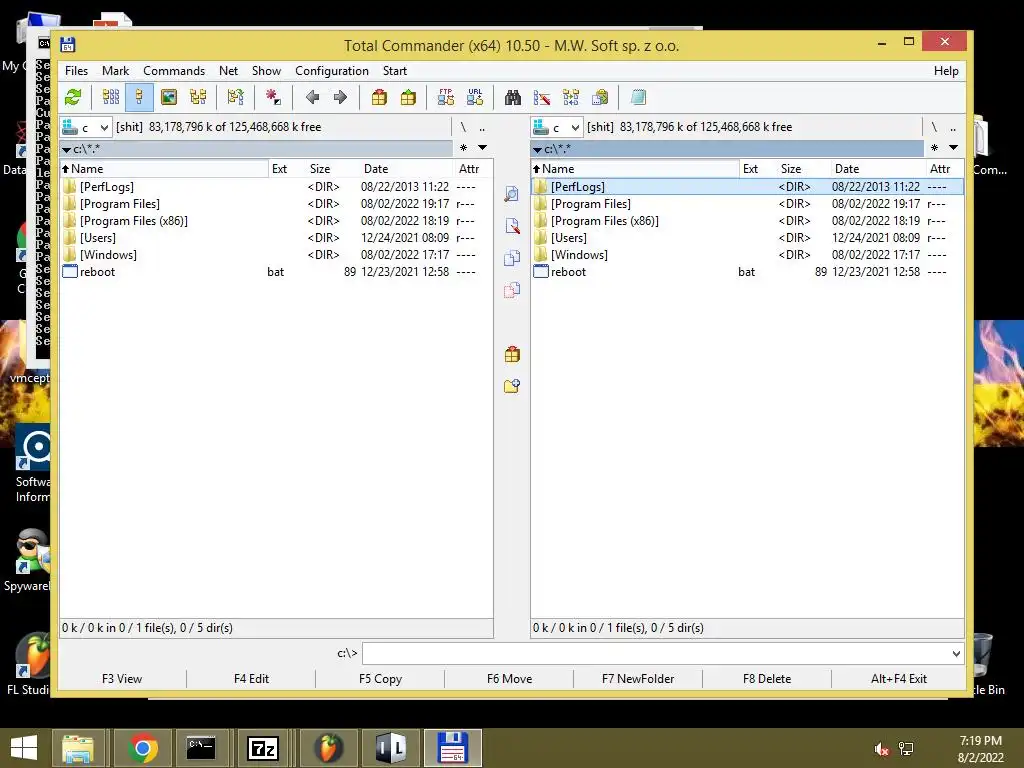1024x768 pixels.
Task: Click the invert selection asterisk icon
Action: click(x=273, y=98)
